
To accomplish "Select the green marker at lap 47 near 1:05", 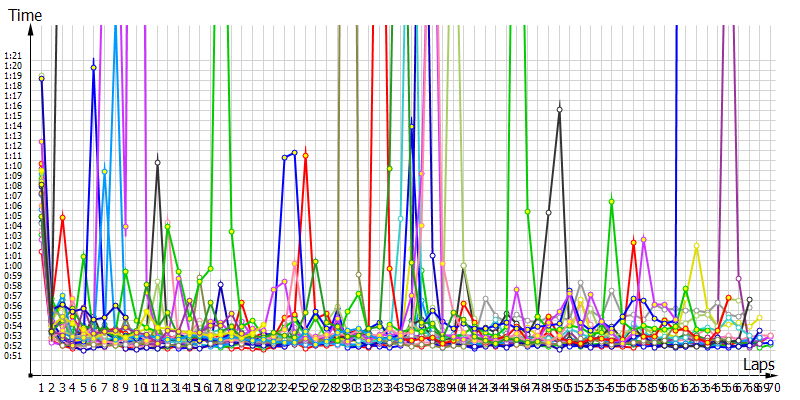I will (x=527, y=211).
